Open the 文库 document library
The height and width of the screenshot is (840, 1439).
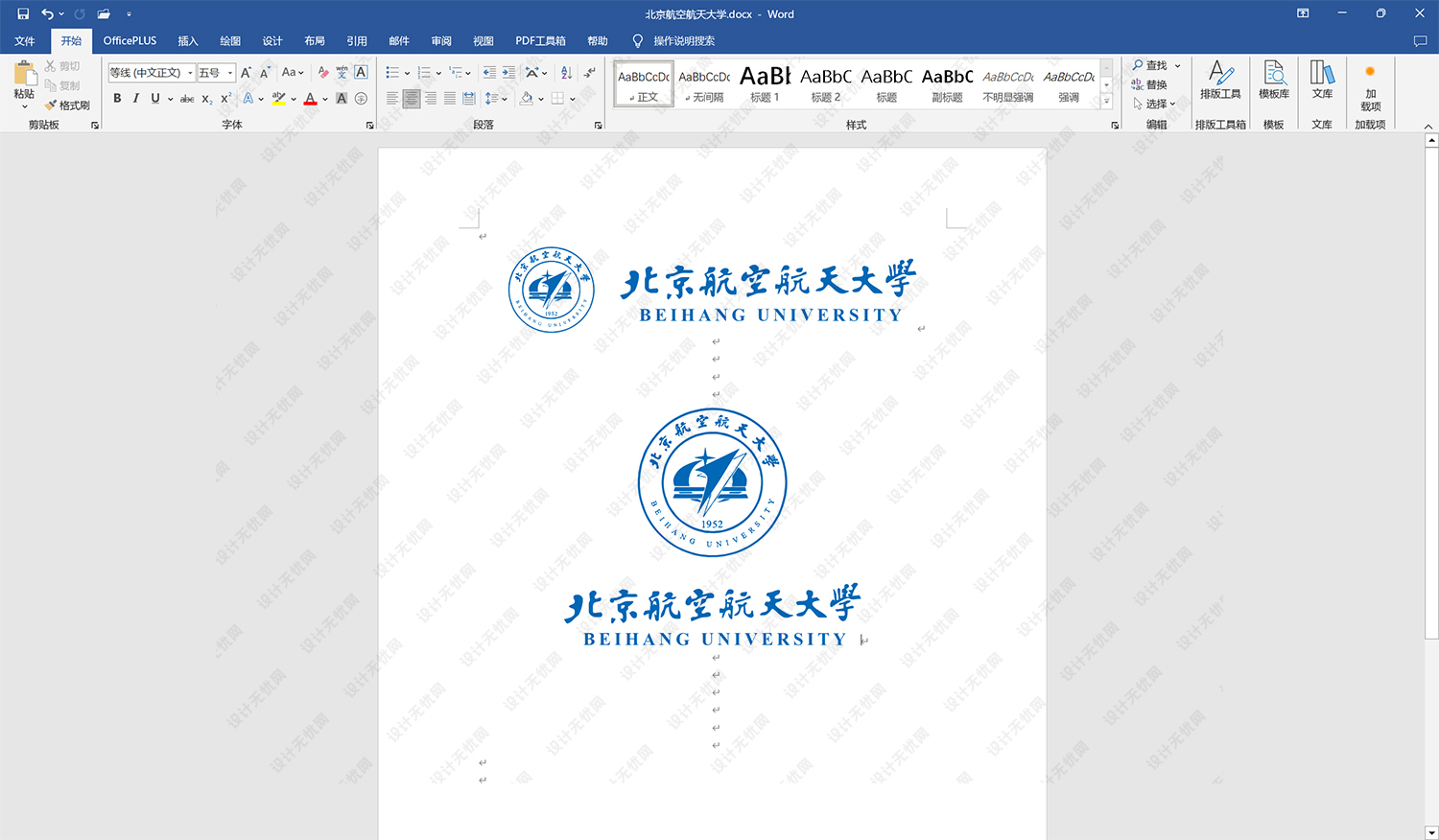coord(1322,80)
